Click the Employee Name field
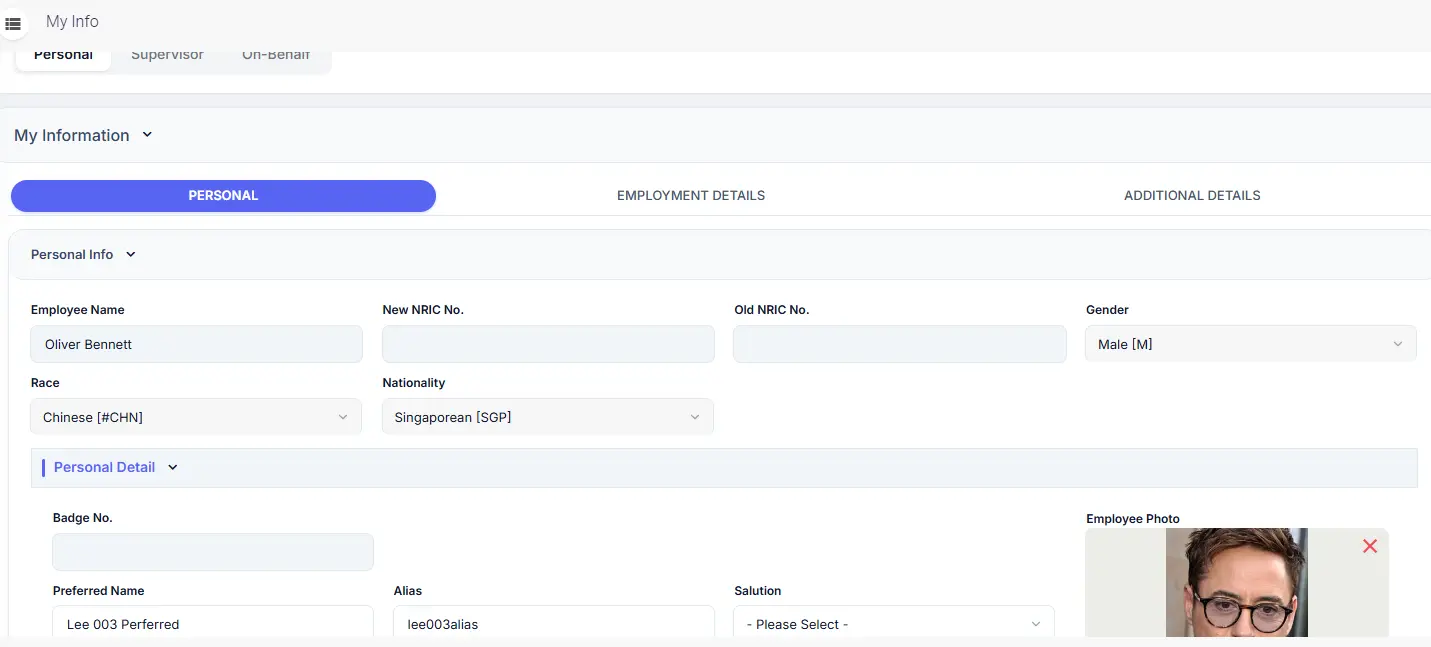The image size is (1431, 647). [x=196, y=344]
